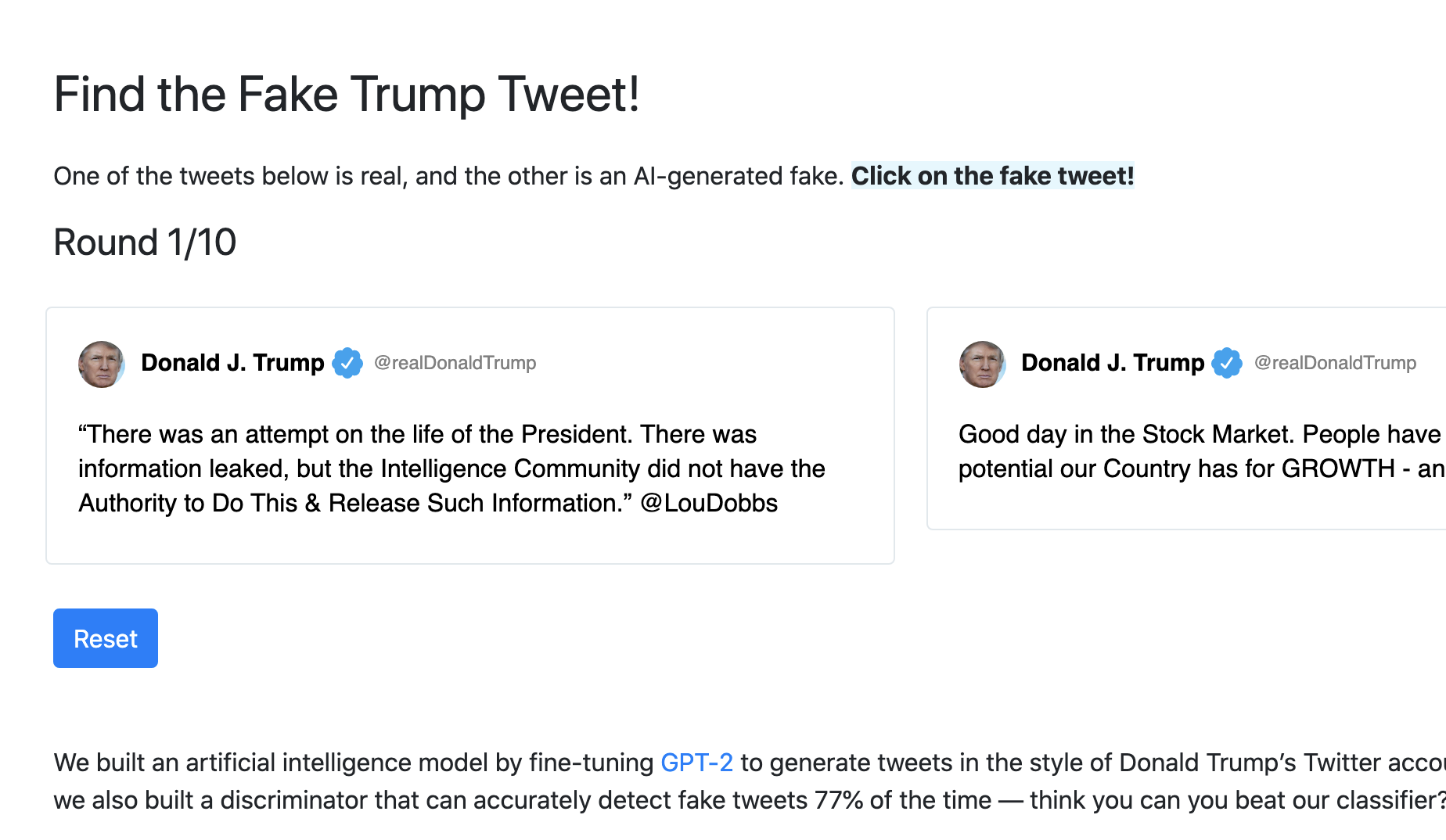Select the Stock Market tweet card
The image size is (1446, 840).
(1186, 418)
